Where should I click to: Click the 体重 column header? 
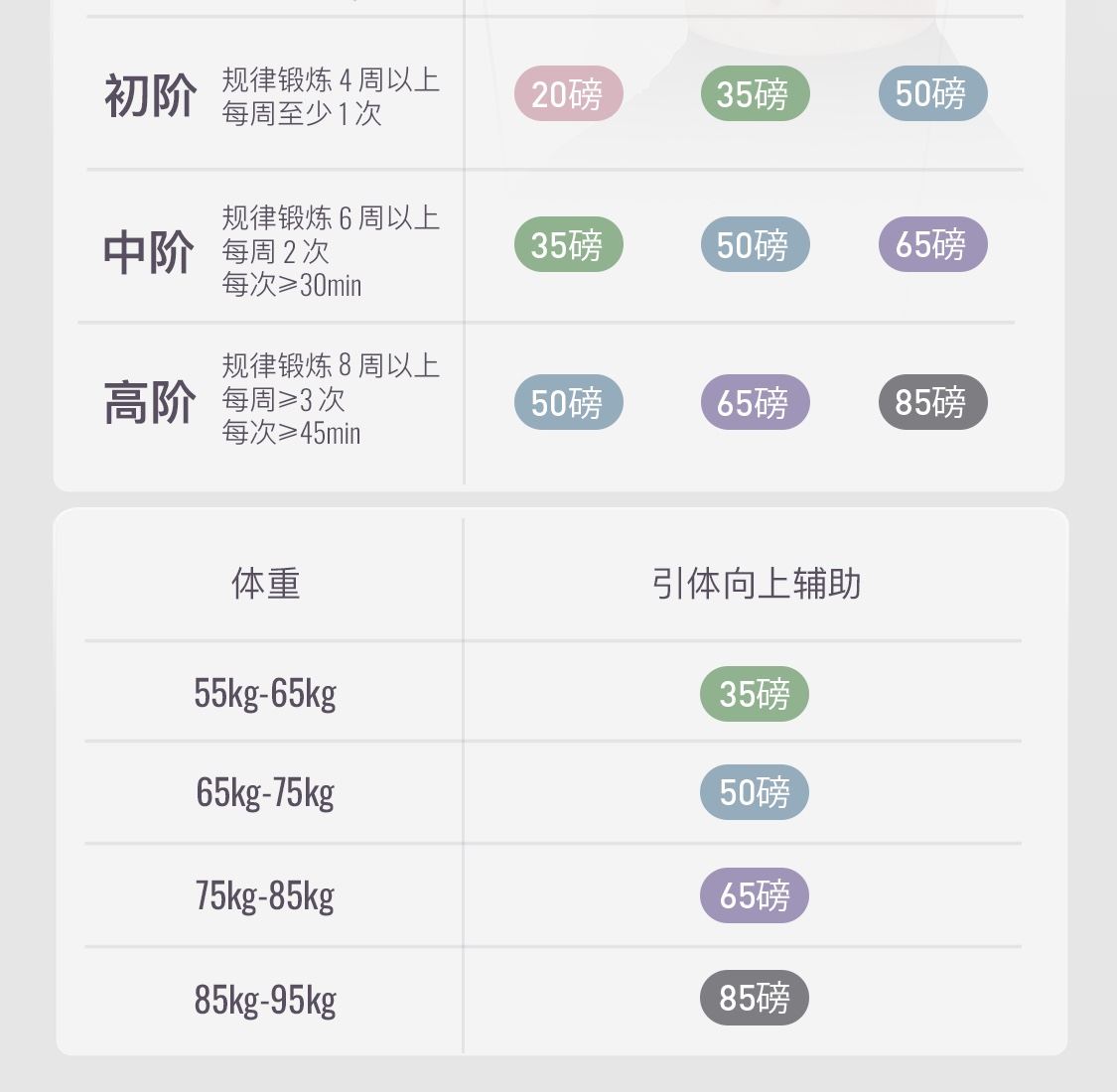[265, 584]
